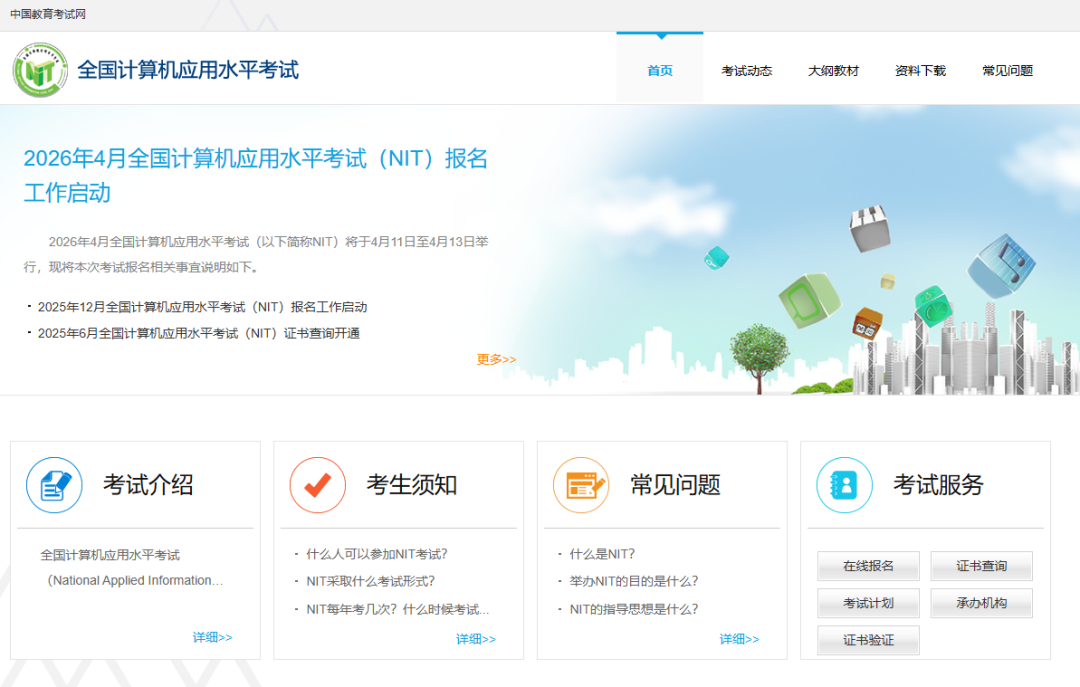The width and height of the screenshot is (1080, 687).
Task: Open the 考试动态 menu item
Action: pos(747,70)
